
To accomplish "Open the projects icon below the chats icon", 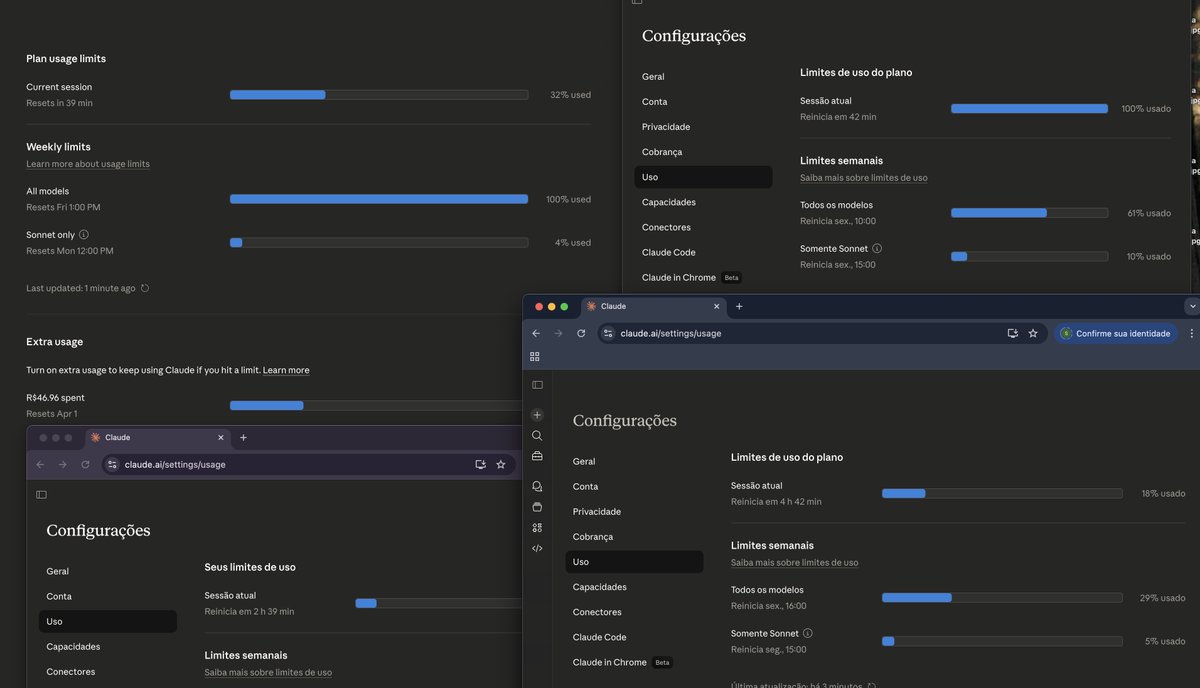I will point(537,507).
